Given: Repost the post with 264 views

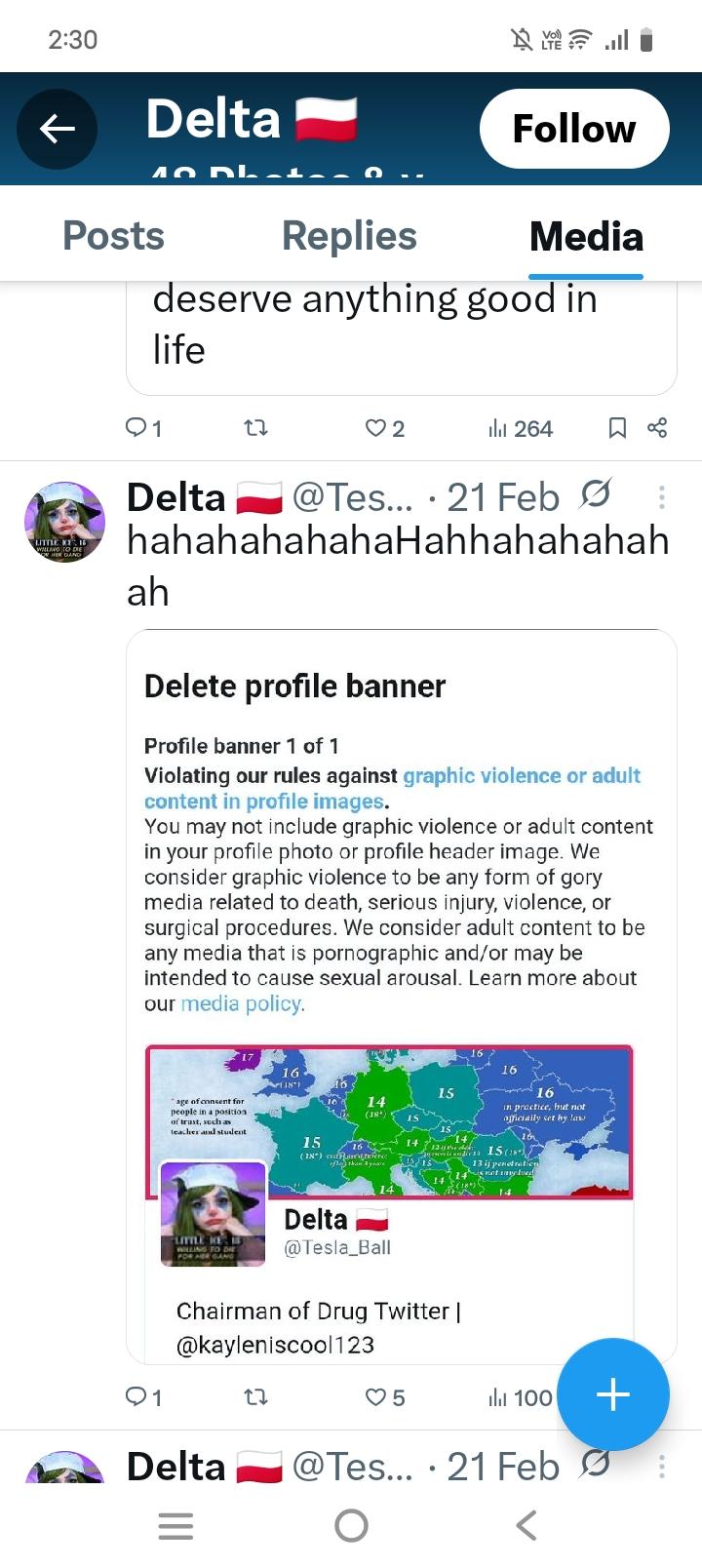Looking at the screenshot, I should [x=255, y=428].
